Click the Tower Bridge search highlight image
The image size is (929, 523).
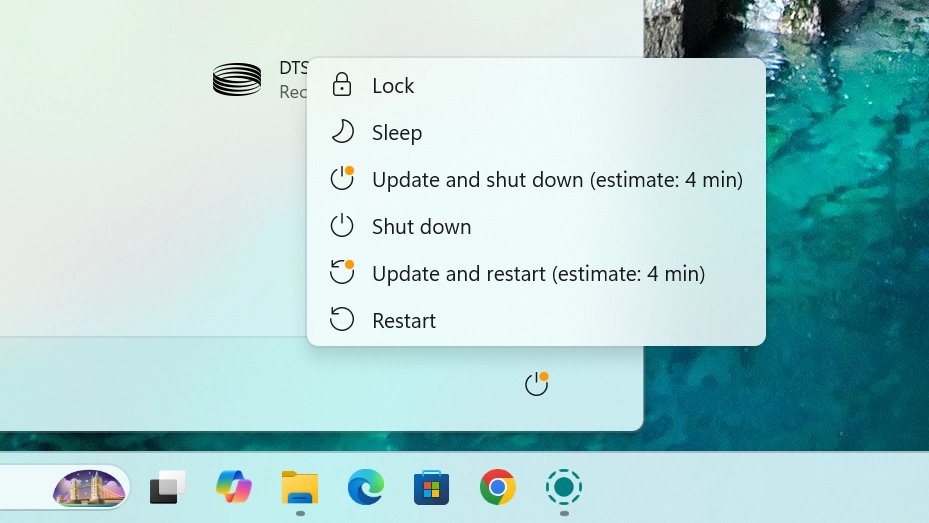(x=89, y=488)
